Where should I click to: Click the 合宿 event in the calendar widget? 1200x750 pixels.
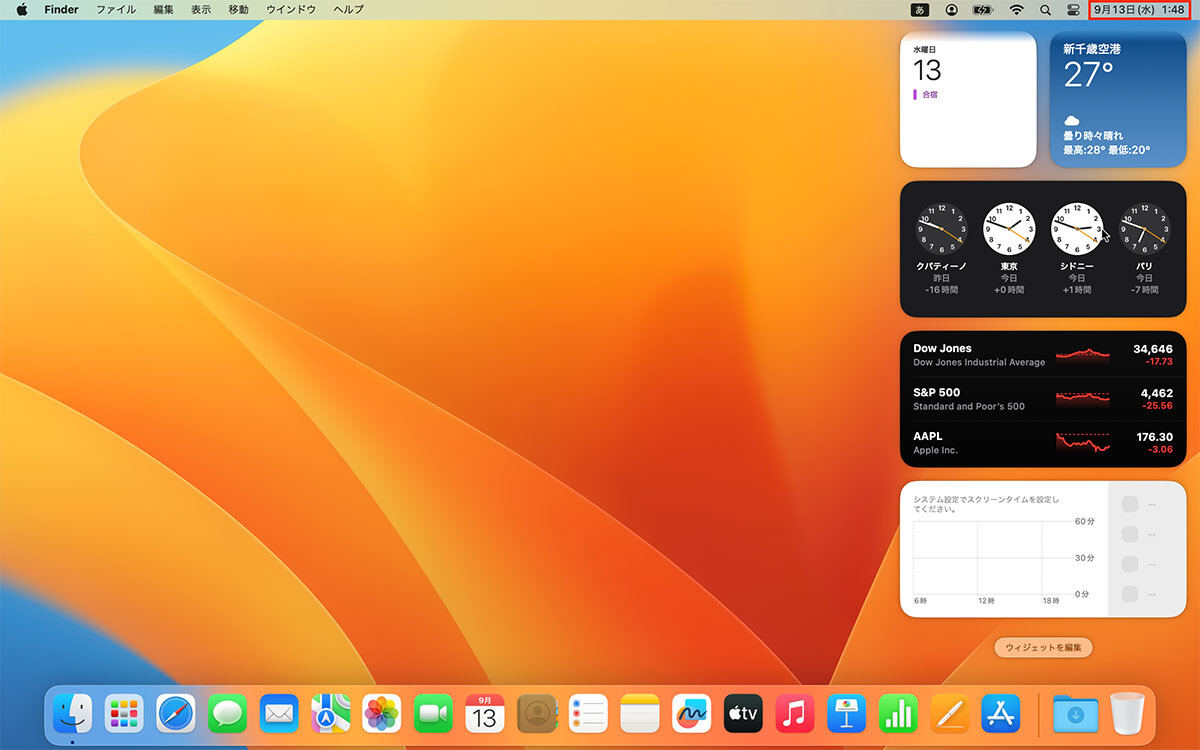pos(925,94)
